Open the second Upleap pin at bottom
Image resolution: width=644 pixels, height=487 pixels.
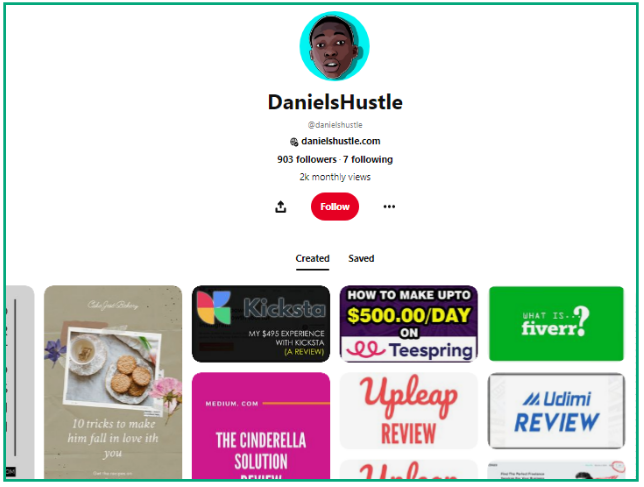pos(409,469)
